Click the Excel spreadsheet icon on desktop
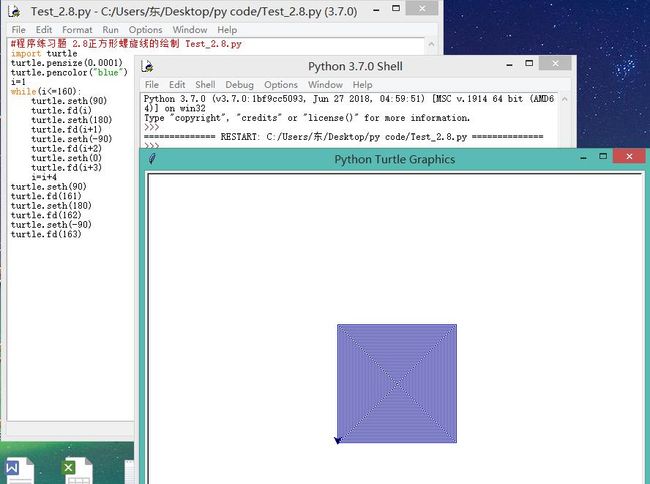650x484 pixels. click(x=77, y=470)
